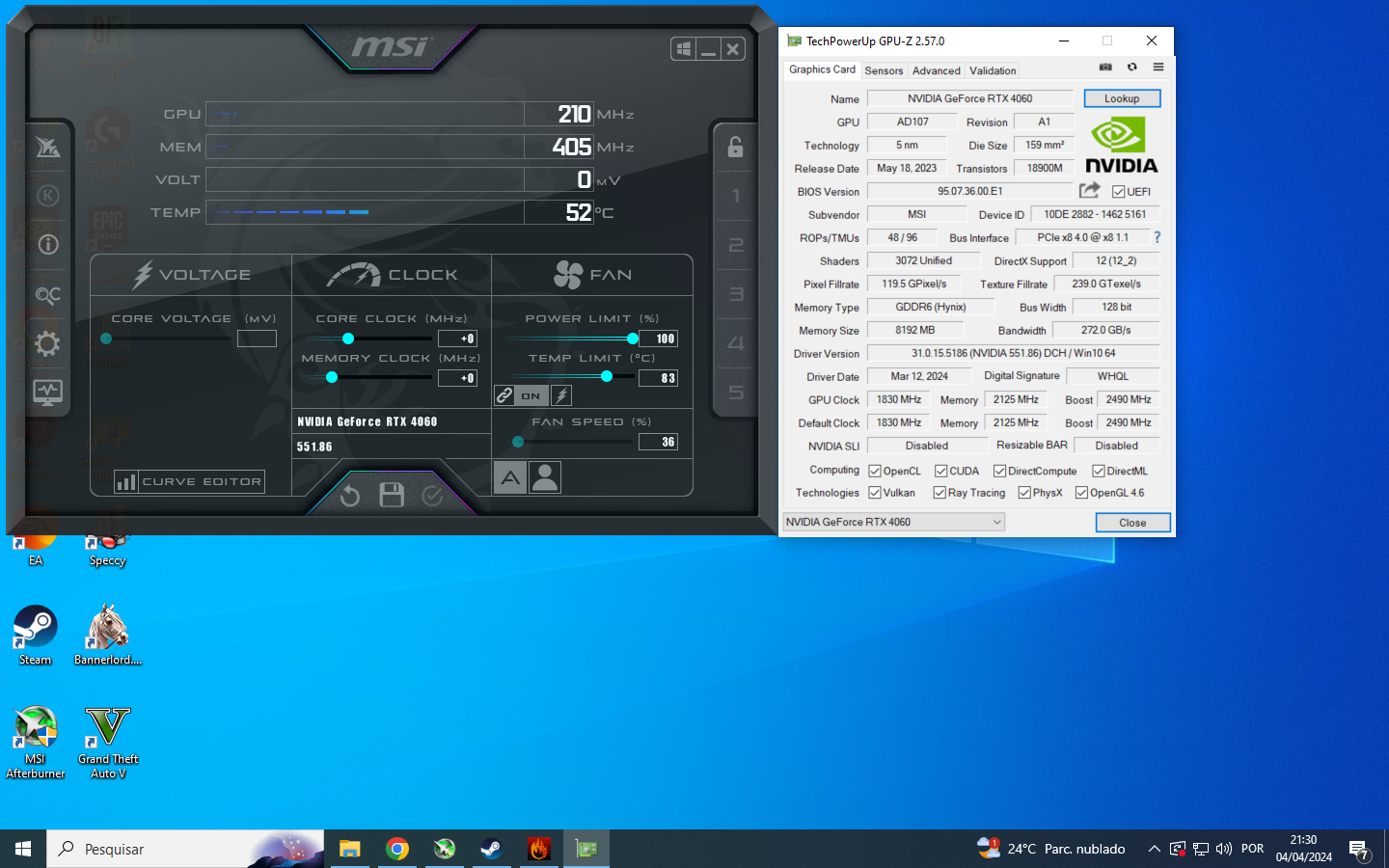Enable user-defined fan control icon
The height and width of the screenshot is (868, 1389).
[x=545, y=477]
